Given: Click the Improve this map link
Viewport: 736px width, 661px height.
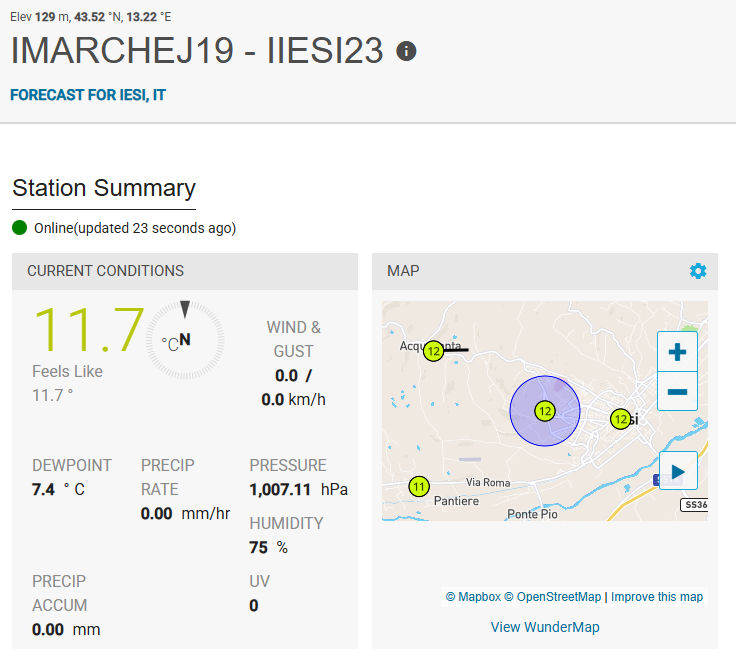Looking at the screenshot, I should coord(657,597).
